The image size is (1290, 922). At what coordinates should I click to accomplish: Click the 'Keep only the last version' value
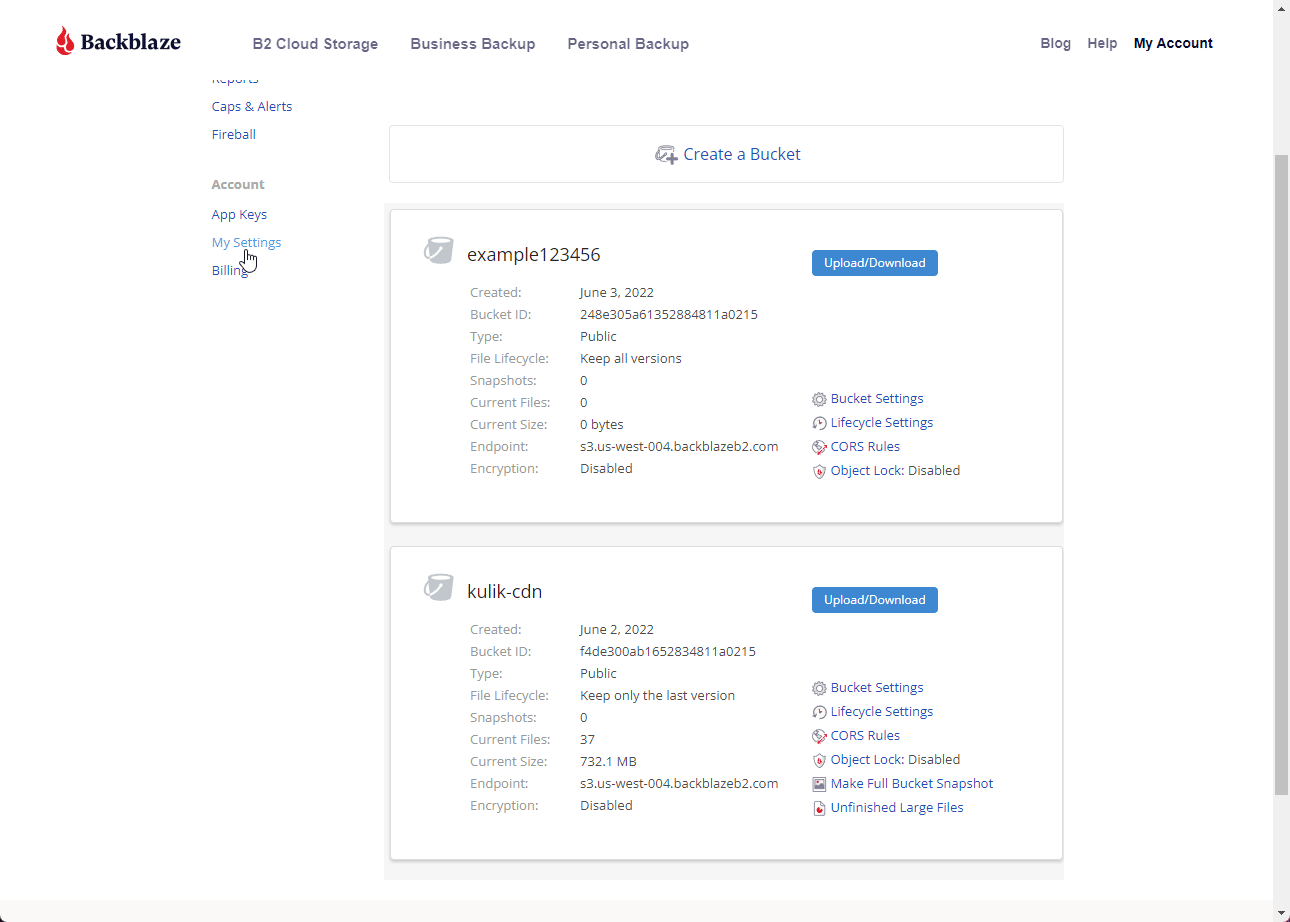coord(657,695)
